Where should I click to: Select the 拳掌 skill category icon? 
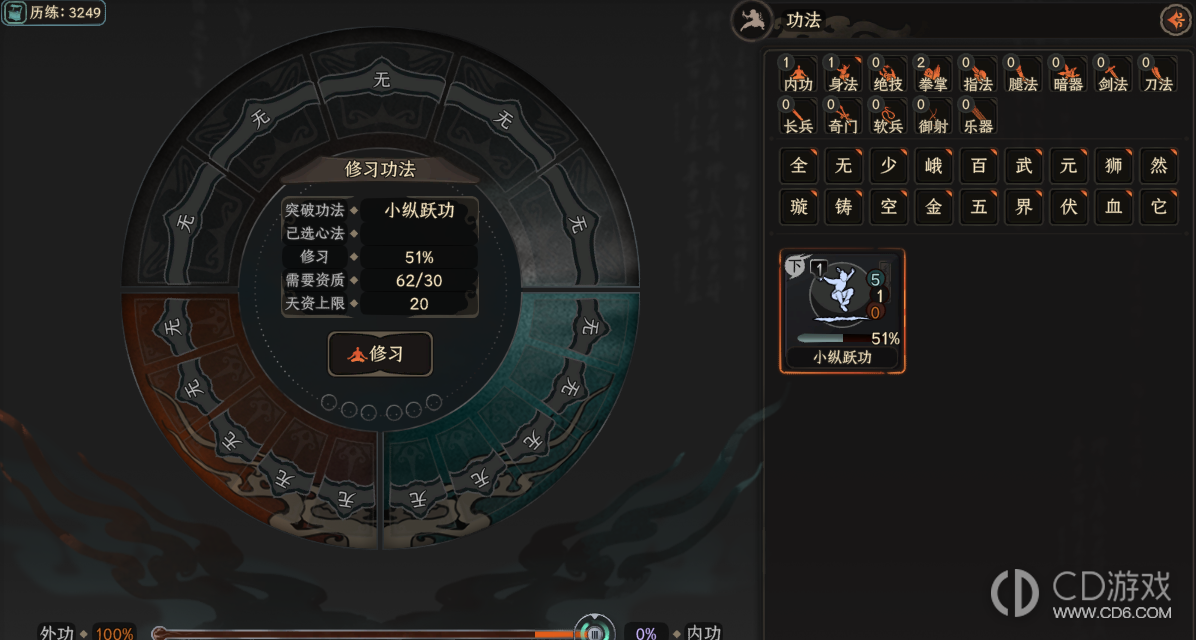click(933, 75)
